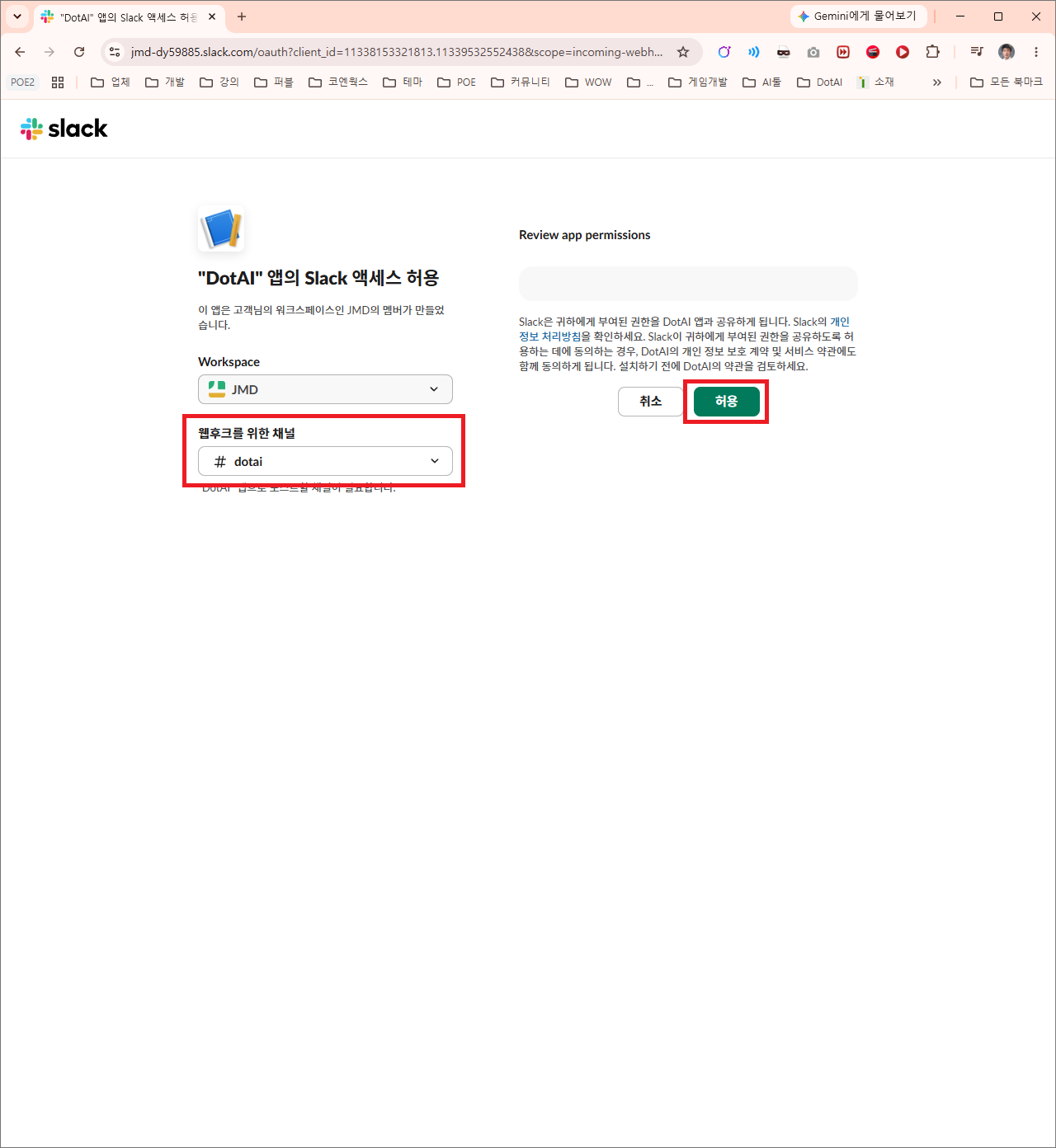The height and width of the screenshot is (1148, 1056).
Task: Open the POE bookmark folder
Action: tap(457, 82)
